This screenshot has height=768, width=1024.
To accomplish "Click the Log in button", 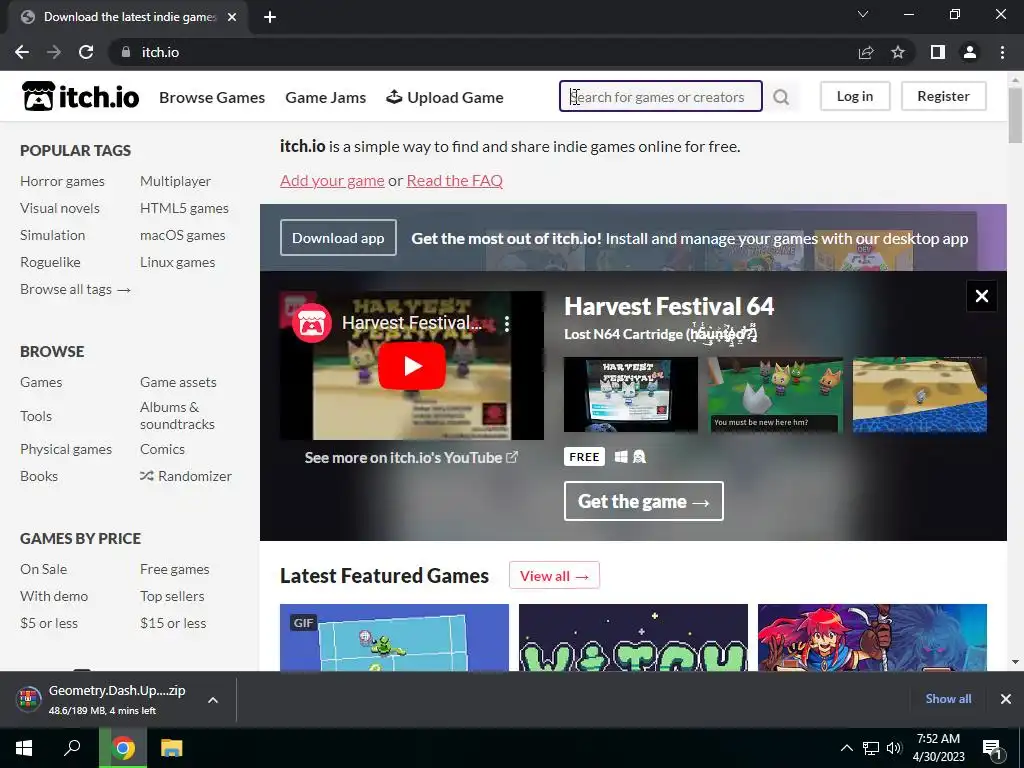I will coord(855,96).
